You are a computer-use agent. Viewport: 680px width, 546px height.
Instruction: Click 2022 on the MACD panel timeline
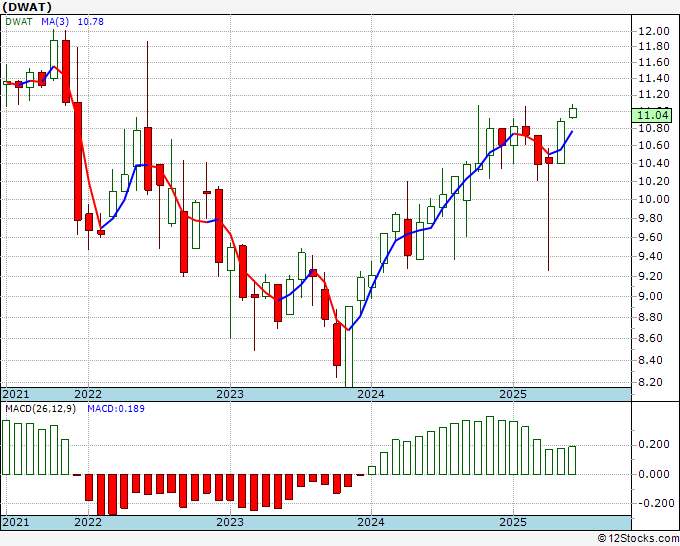pos(88,522)
